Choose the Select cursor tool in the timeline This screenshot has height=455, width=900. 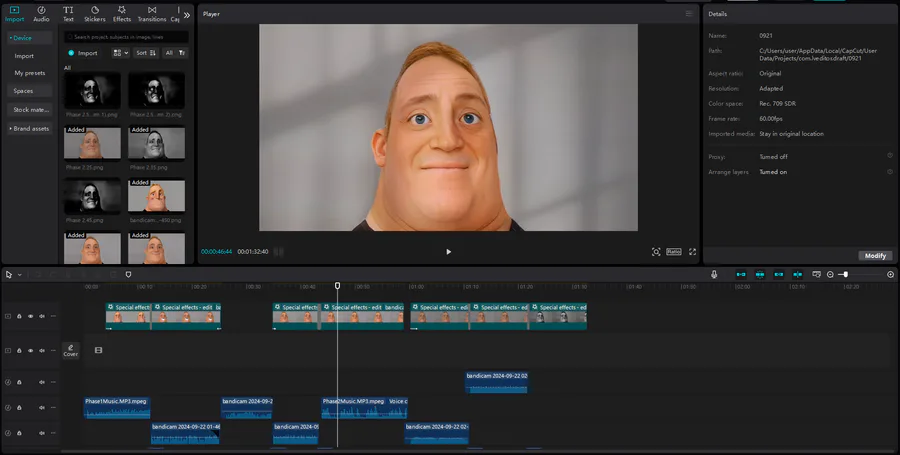pyautogui.click(x=9, y=275)
